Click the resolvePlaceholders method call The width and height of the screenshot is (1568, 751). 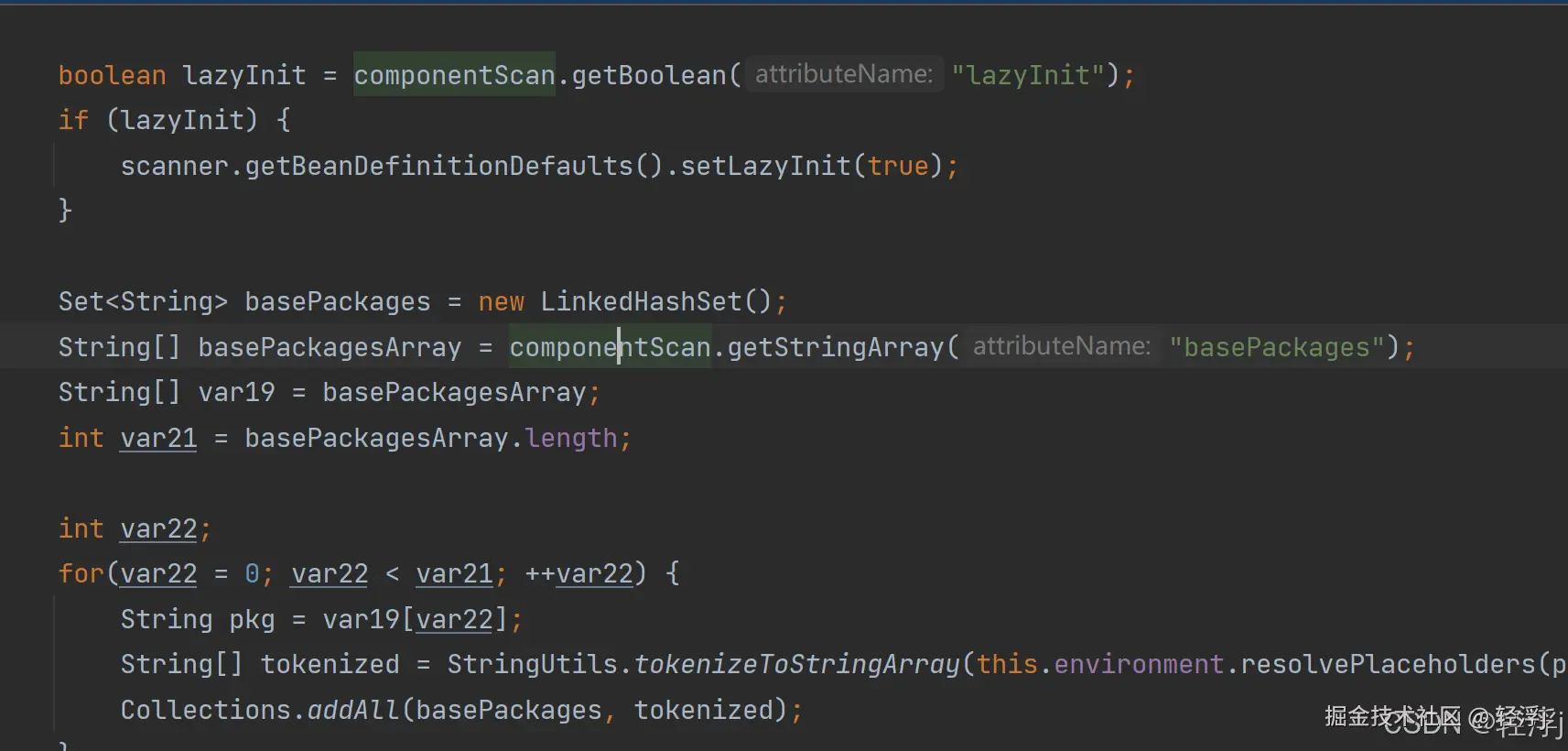(1388, 664)
